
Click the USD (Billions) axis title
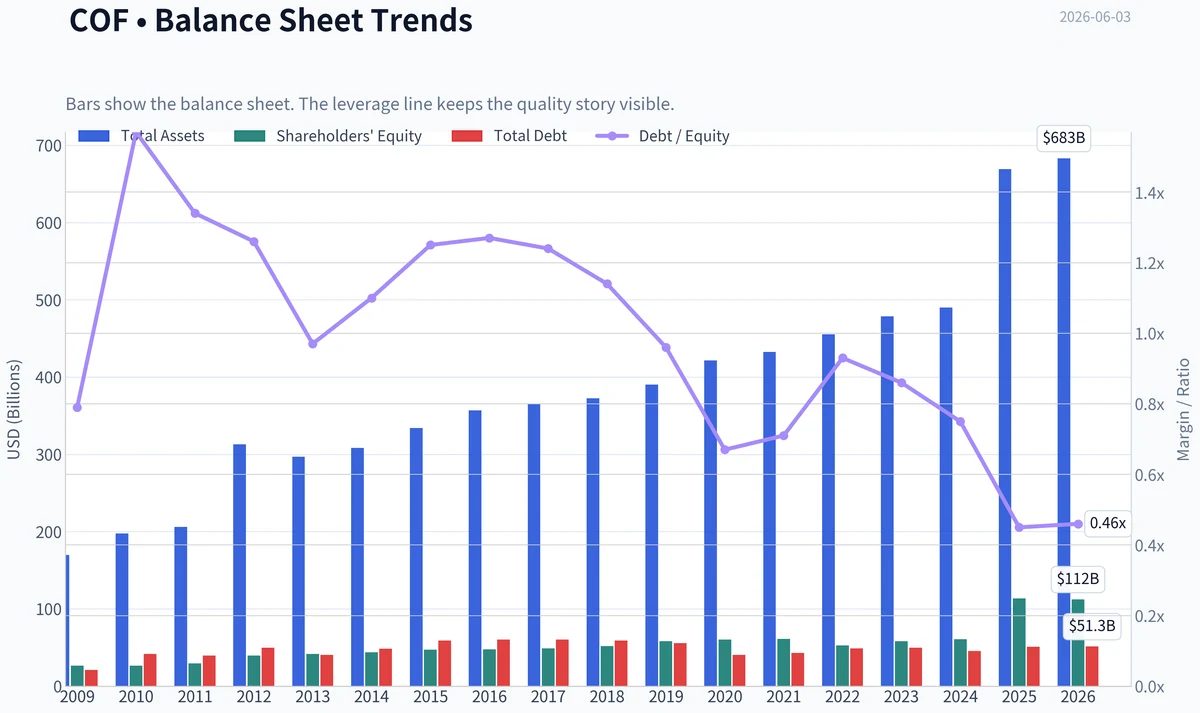click(x=14, y=412)
